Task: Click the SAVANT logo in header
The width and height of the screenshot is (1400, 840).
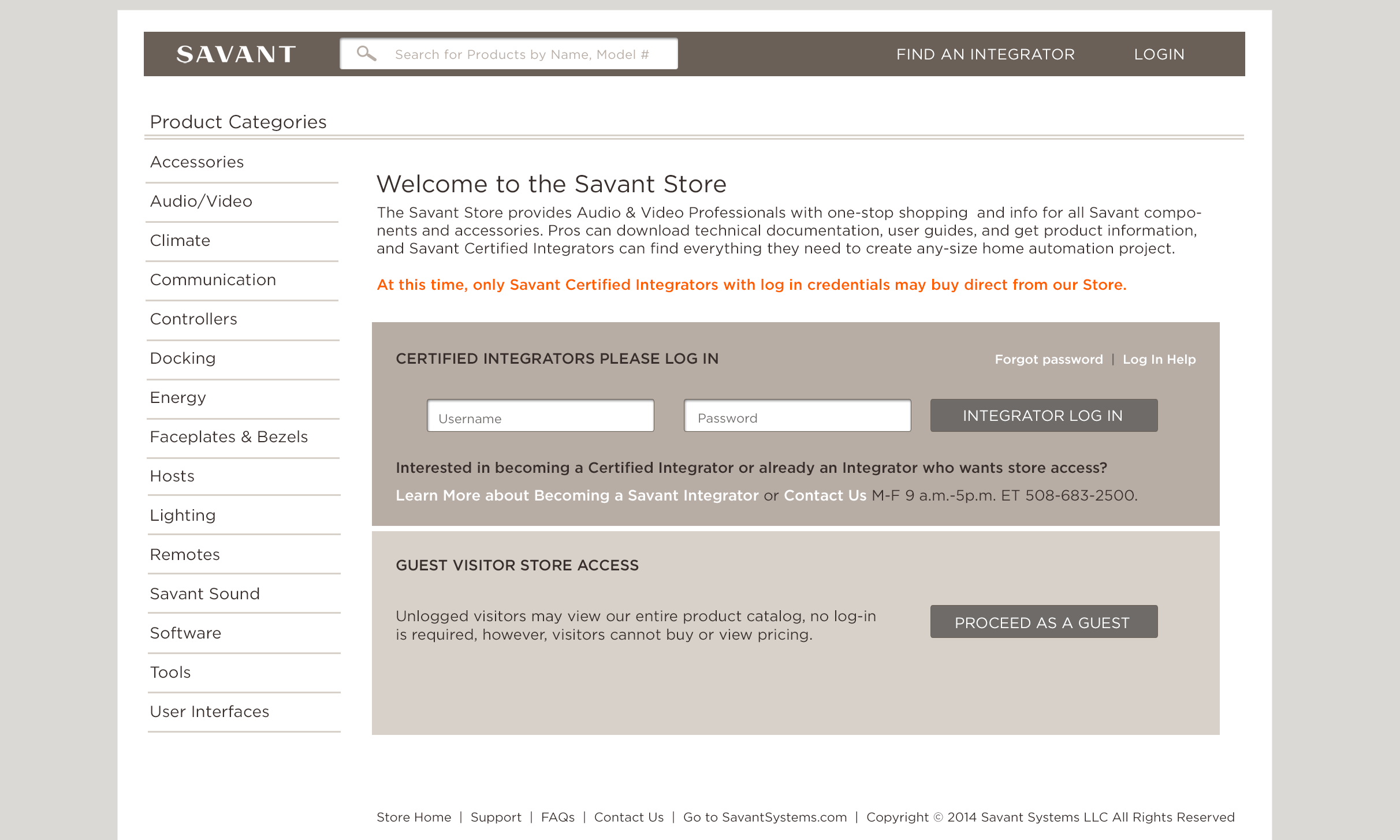Action: coord(236,54)
